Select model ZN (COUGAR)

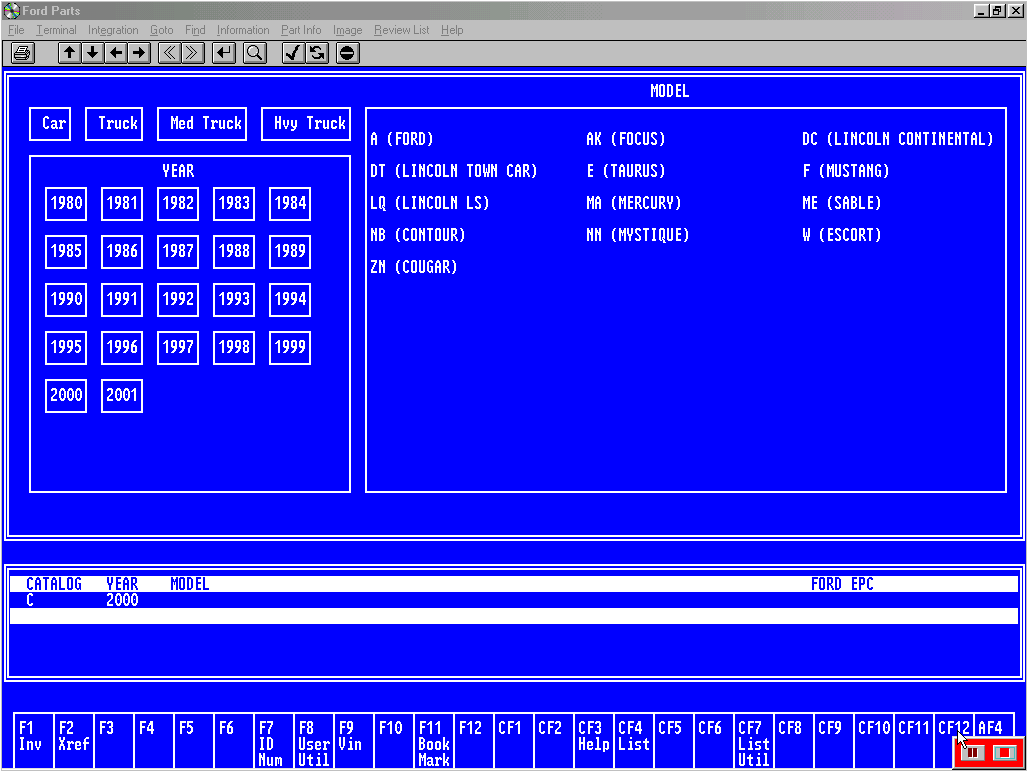(x=414, y=267)
